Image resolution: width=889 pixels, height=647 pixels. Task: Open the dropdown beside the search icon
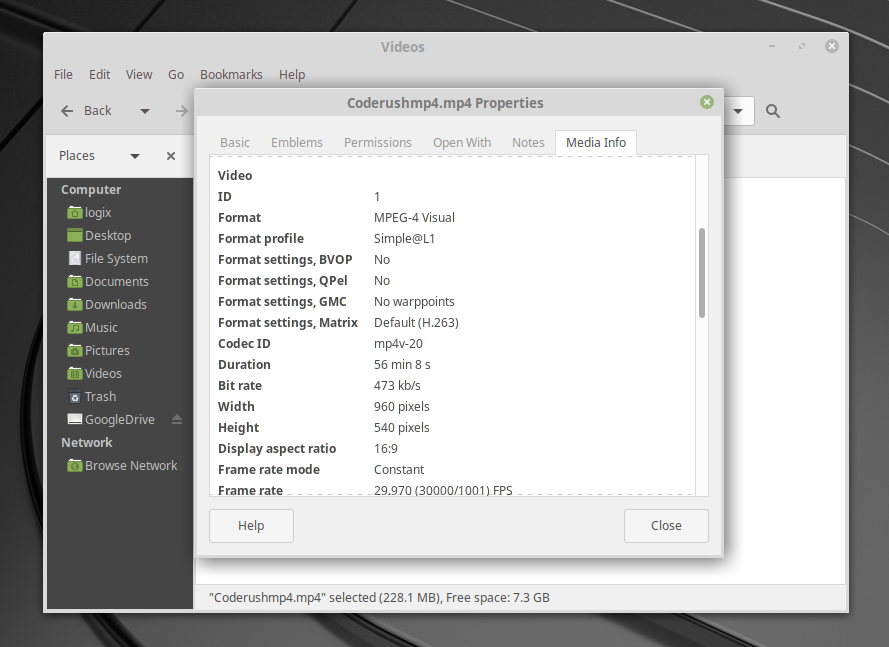pos(738,111)
